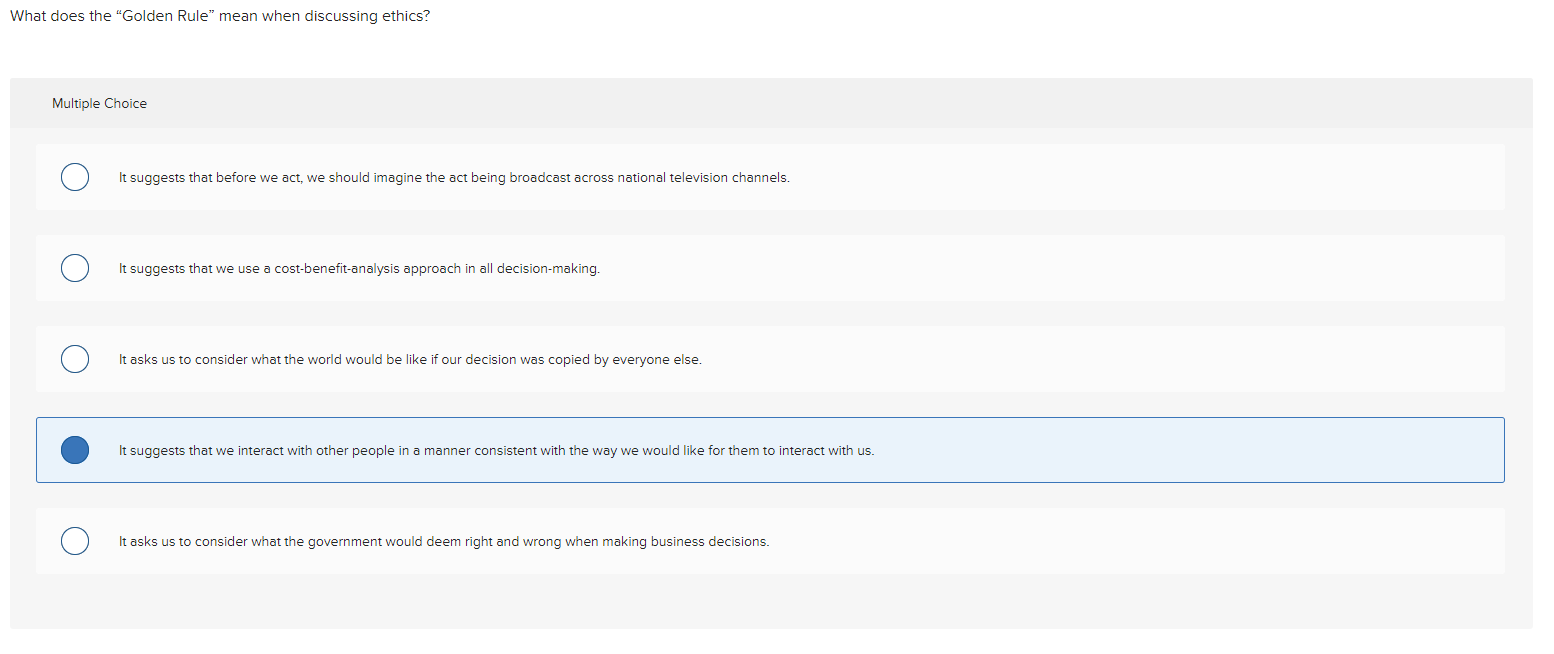Select the copied by everyone else radio button
The image size is (1554, 654).
[x=75, y=359]
